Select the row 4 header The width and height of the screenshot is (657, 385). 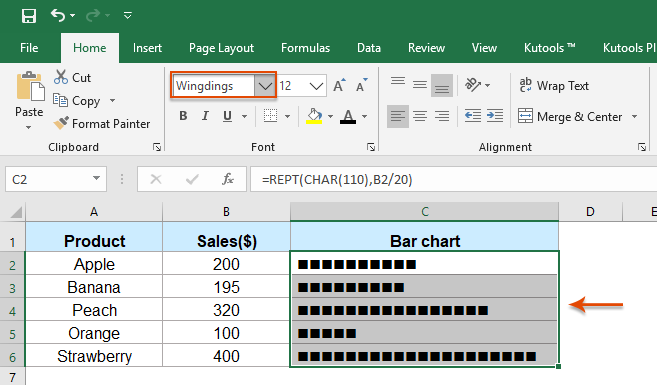point(13,311)
